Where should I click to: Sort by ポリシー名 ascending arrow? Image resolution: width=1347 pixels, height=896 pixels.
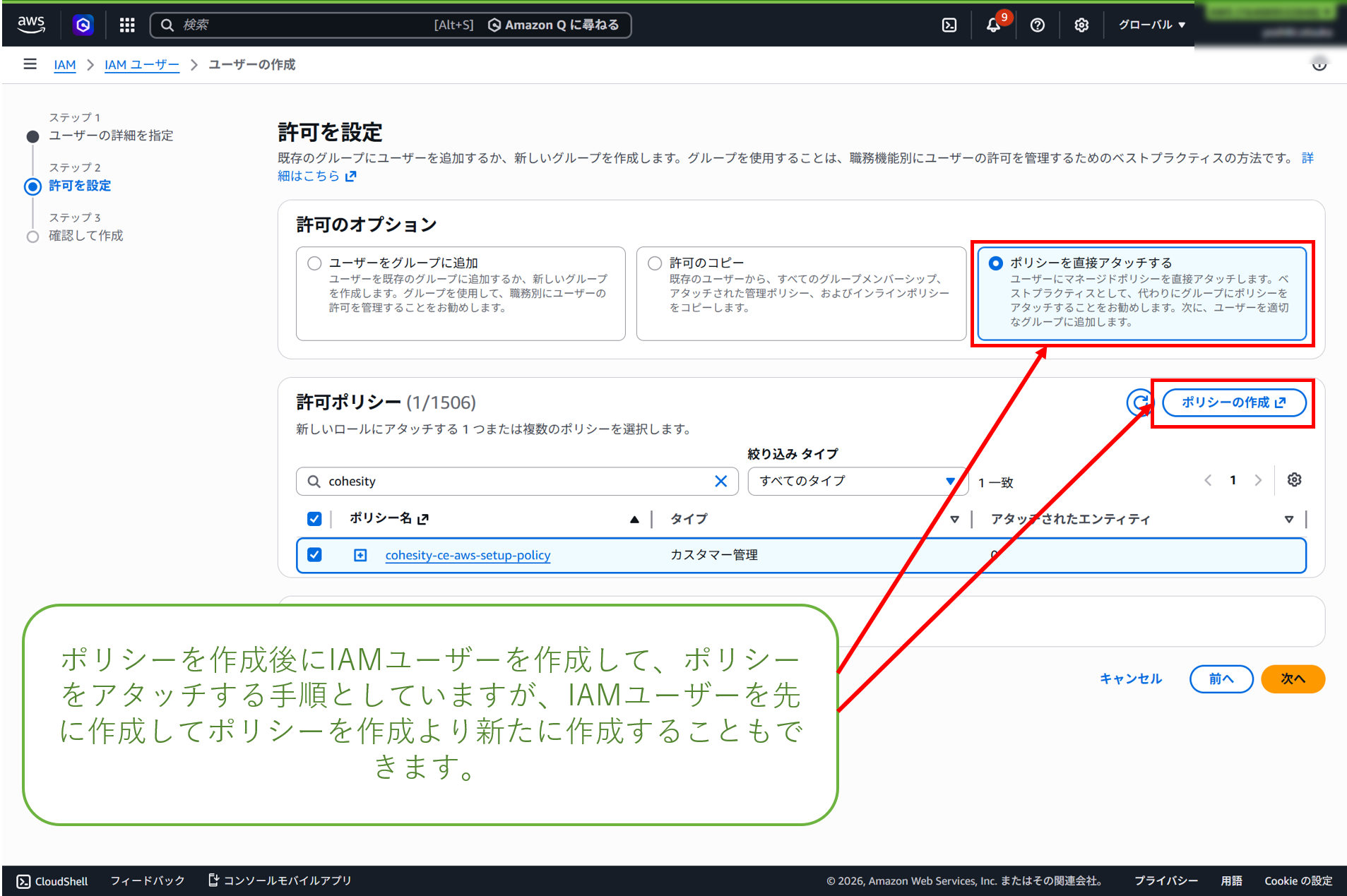click(x=634, y=520)
